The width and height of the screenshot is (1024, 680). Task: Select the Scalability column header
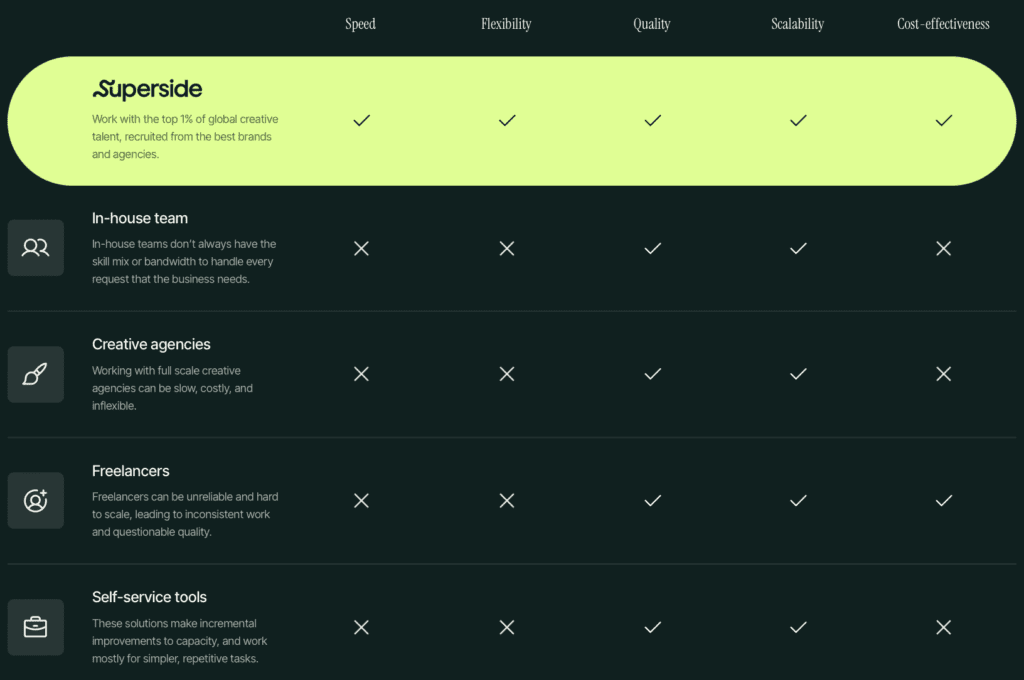pyautogui.click(x=797, y=24)
